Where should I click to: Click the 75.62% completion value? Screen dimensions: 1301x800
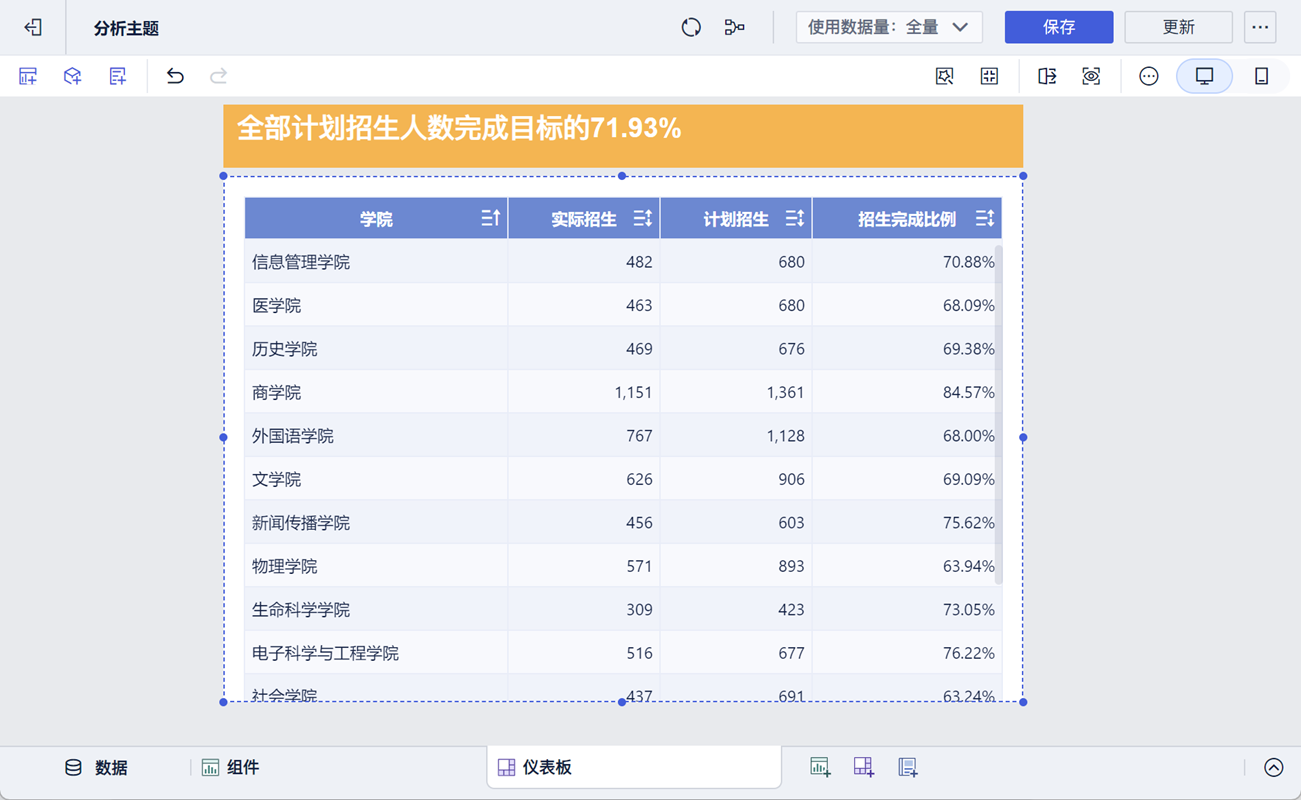point(968,523)
